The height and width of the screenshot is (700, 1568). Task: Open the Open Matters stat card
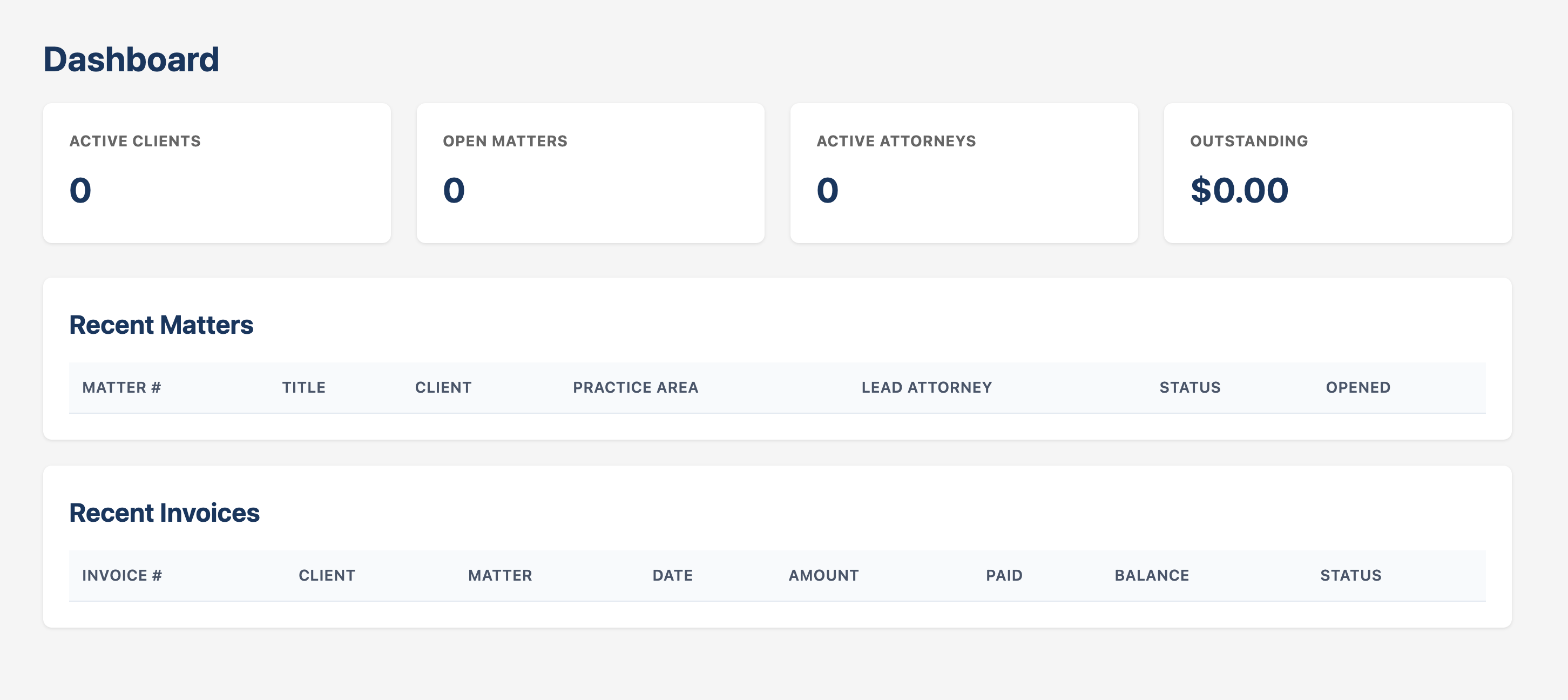point(590,173)
